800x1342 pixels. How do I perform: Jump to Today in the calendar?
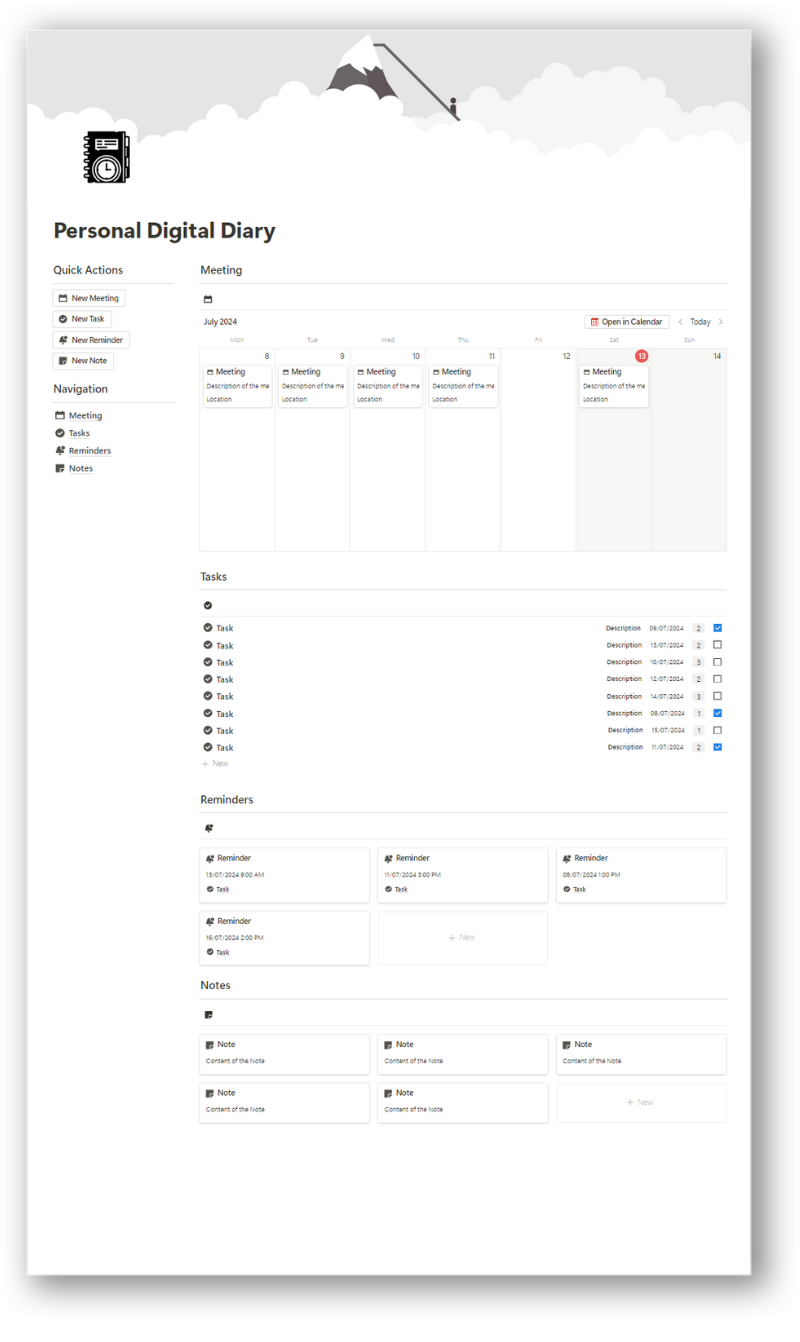pos(700,322)
